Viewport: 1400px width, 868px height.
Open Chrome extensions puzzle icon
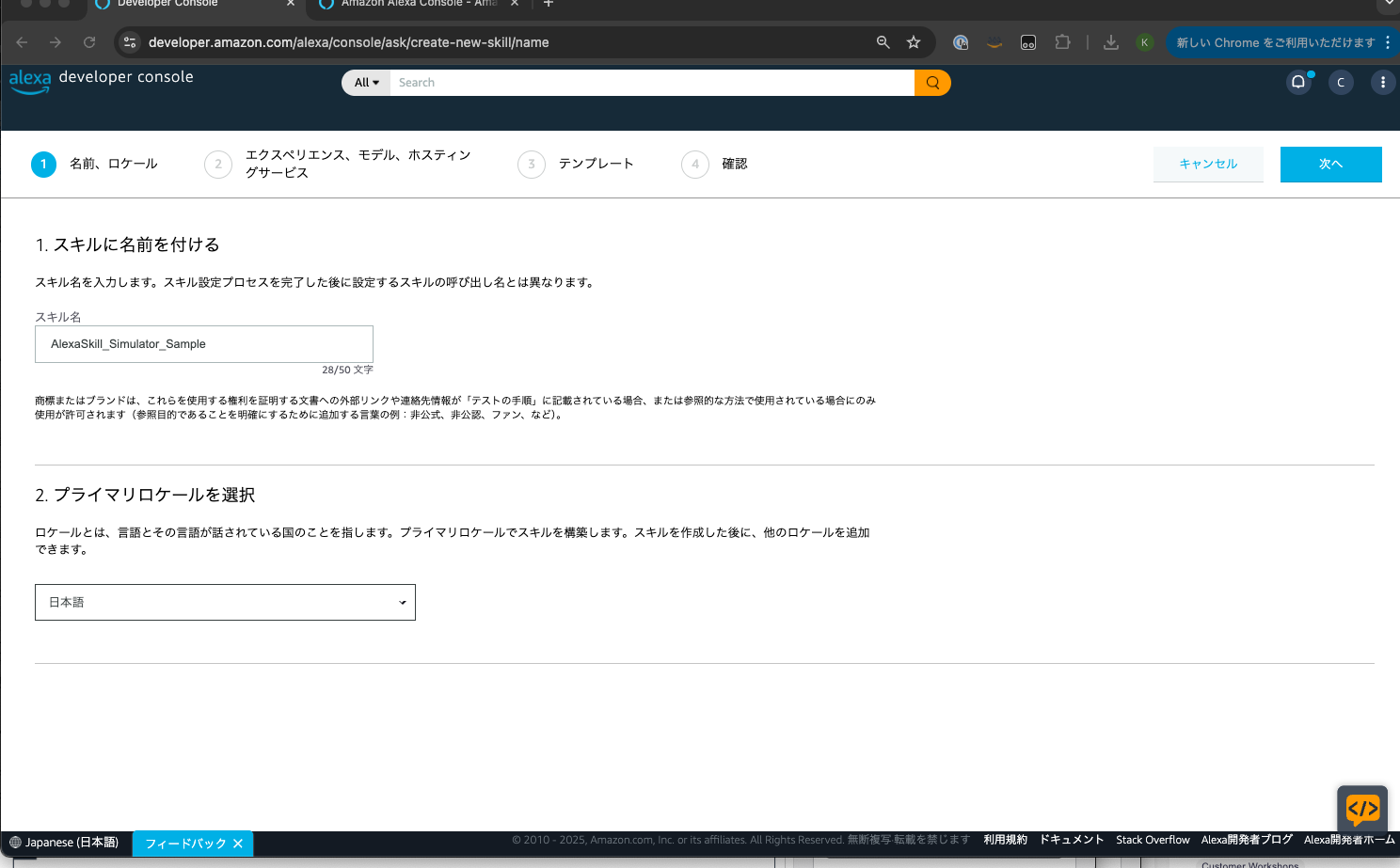[x=1062, y=41]
